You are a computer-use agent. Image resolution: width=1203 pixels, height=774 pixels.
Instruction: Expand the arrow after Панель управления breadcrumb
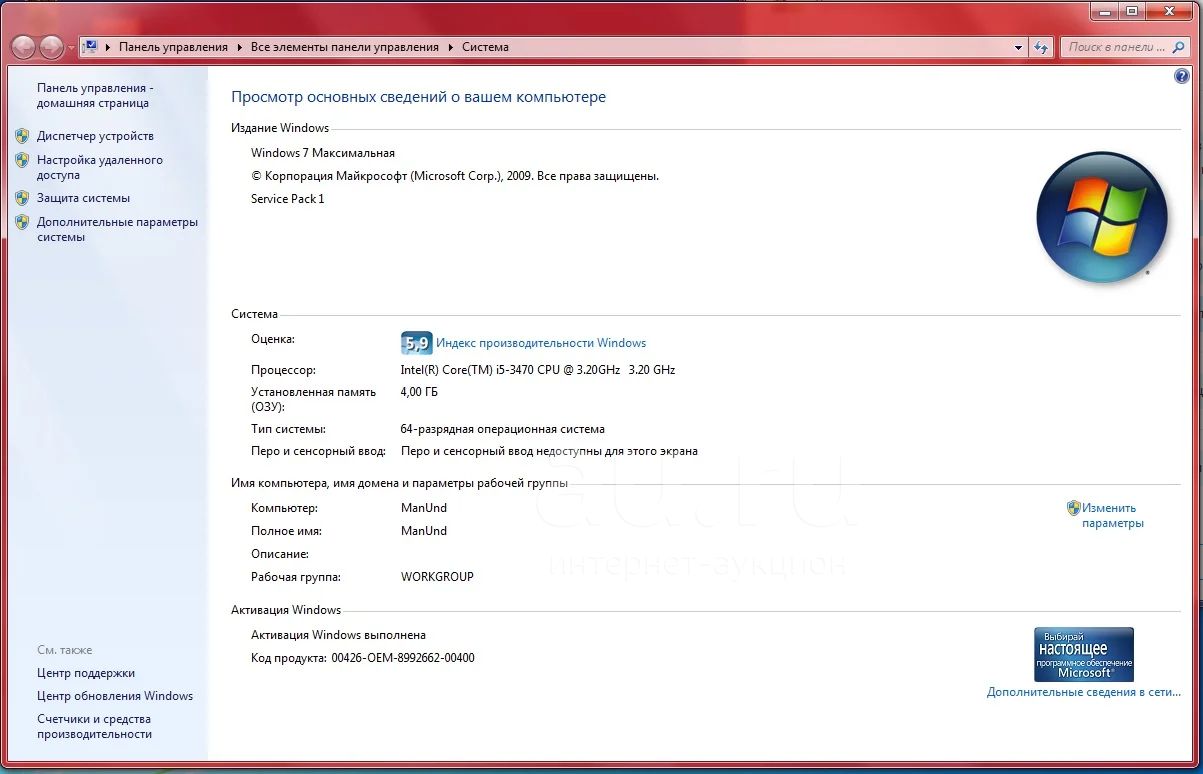tap(240, 47)
